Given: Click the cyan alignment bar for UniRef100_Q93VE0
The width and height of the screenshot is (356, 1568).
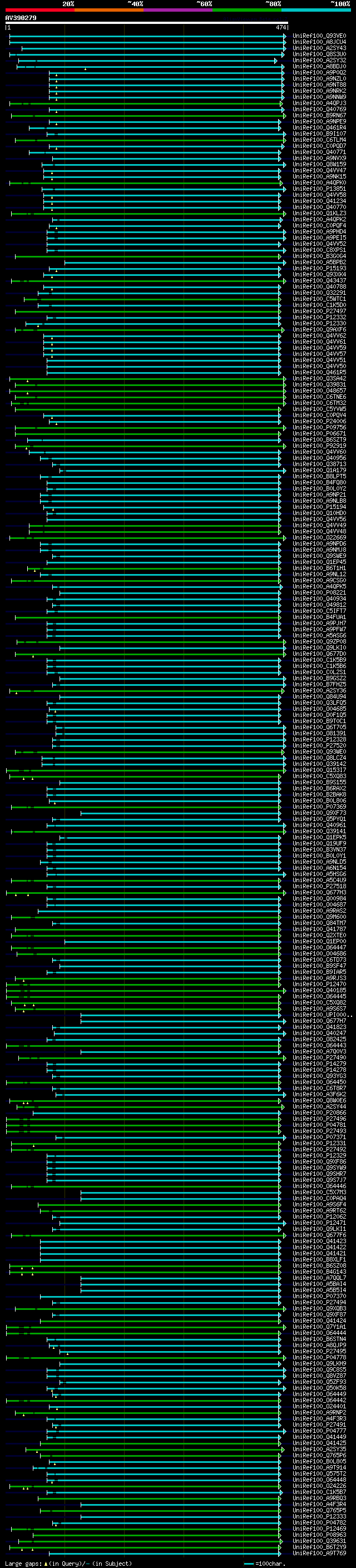Looking at the screenshot, I should [148, 36].
